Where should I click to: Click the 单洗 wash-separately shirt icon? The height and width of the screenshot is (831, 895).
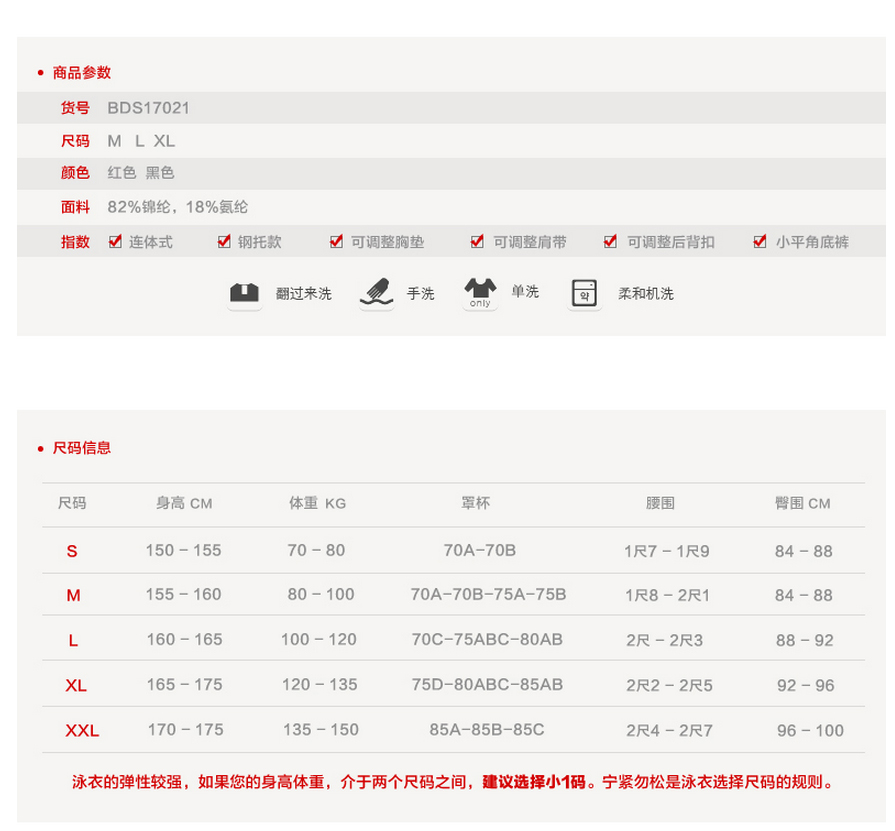click(x=480, y=293)
